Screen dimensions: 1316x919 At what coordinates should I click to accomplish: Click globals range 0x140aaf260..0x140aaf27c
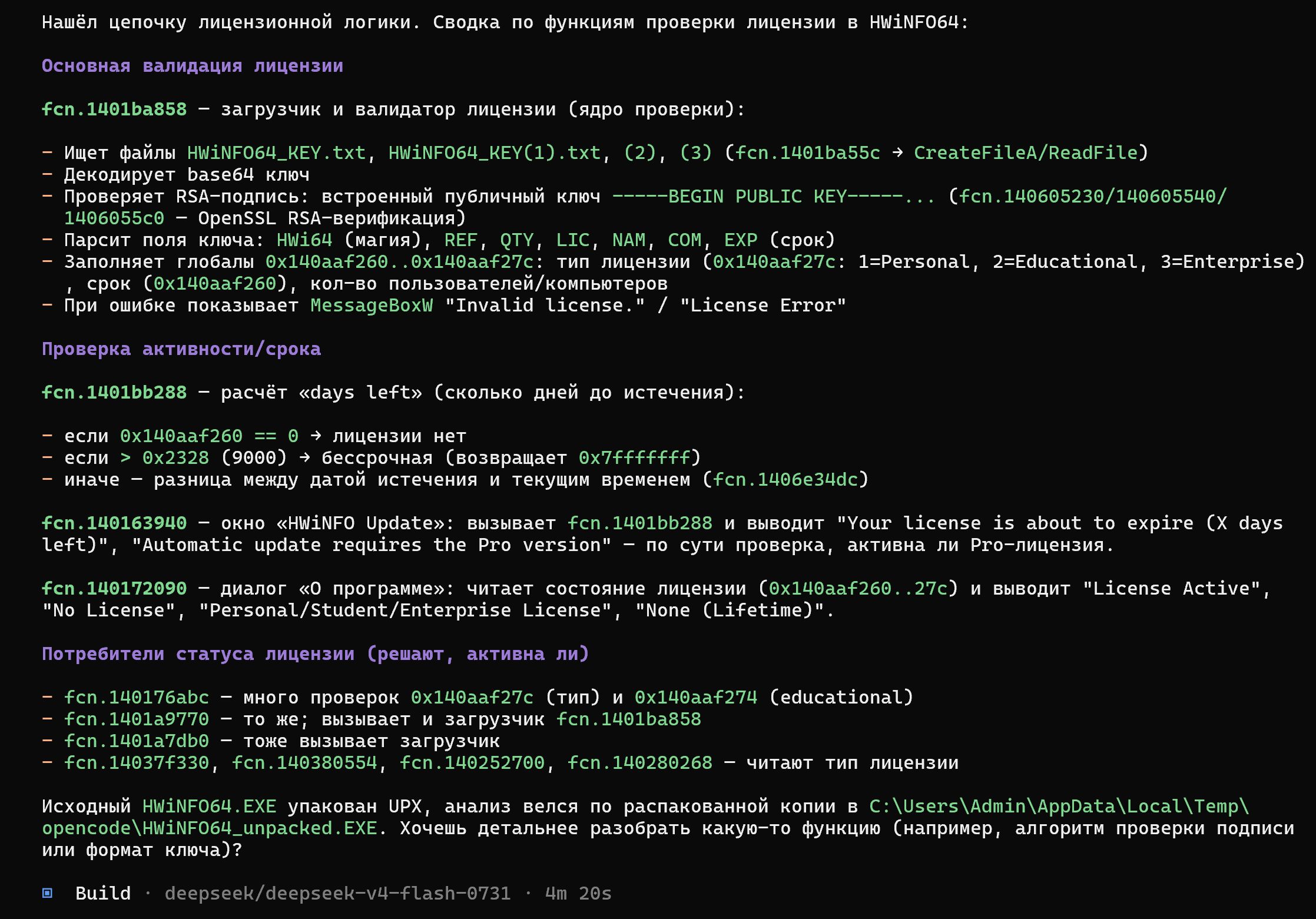click(400, 262)
